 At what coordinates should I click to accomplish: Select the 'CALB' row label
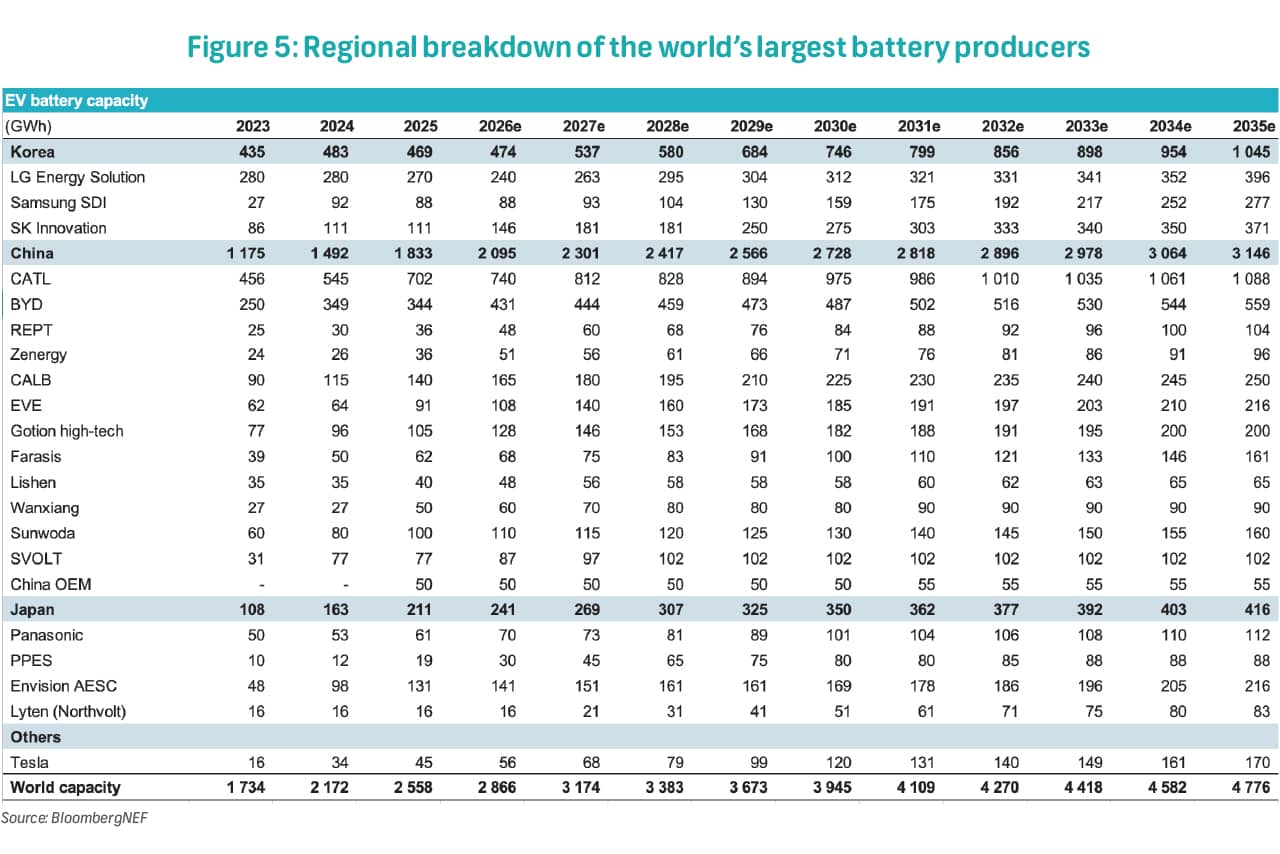30,380
